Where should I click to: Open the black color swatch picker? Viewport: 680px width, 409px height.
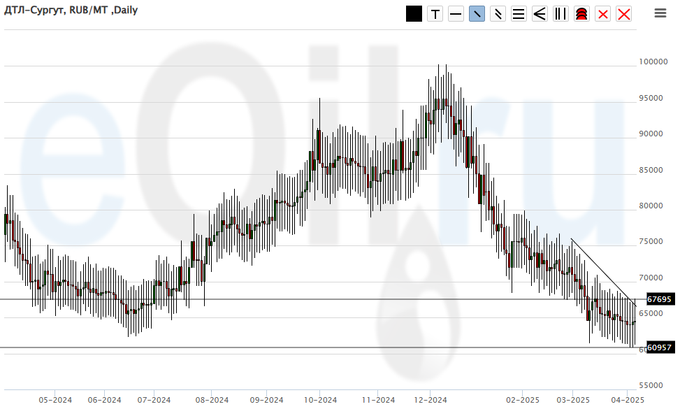414,13
